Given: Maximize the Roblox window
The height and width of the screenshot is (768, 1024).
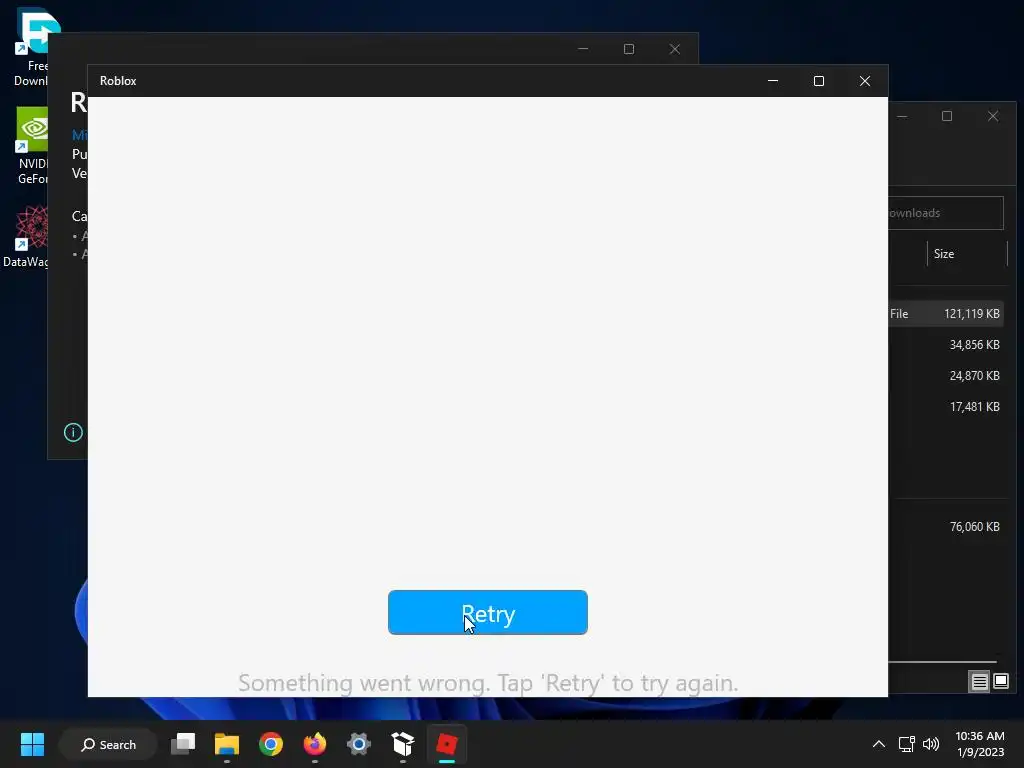Looking at the screenshot, I should point(818,81).
